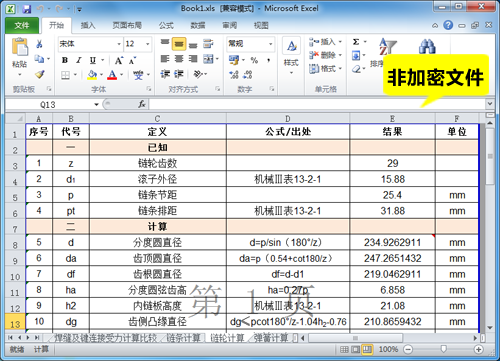Click the Format Painter brush icon
This screenshot has width=500, height=361.
pyautogui.click(x=40, y=74)
